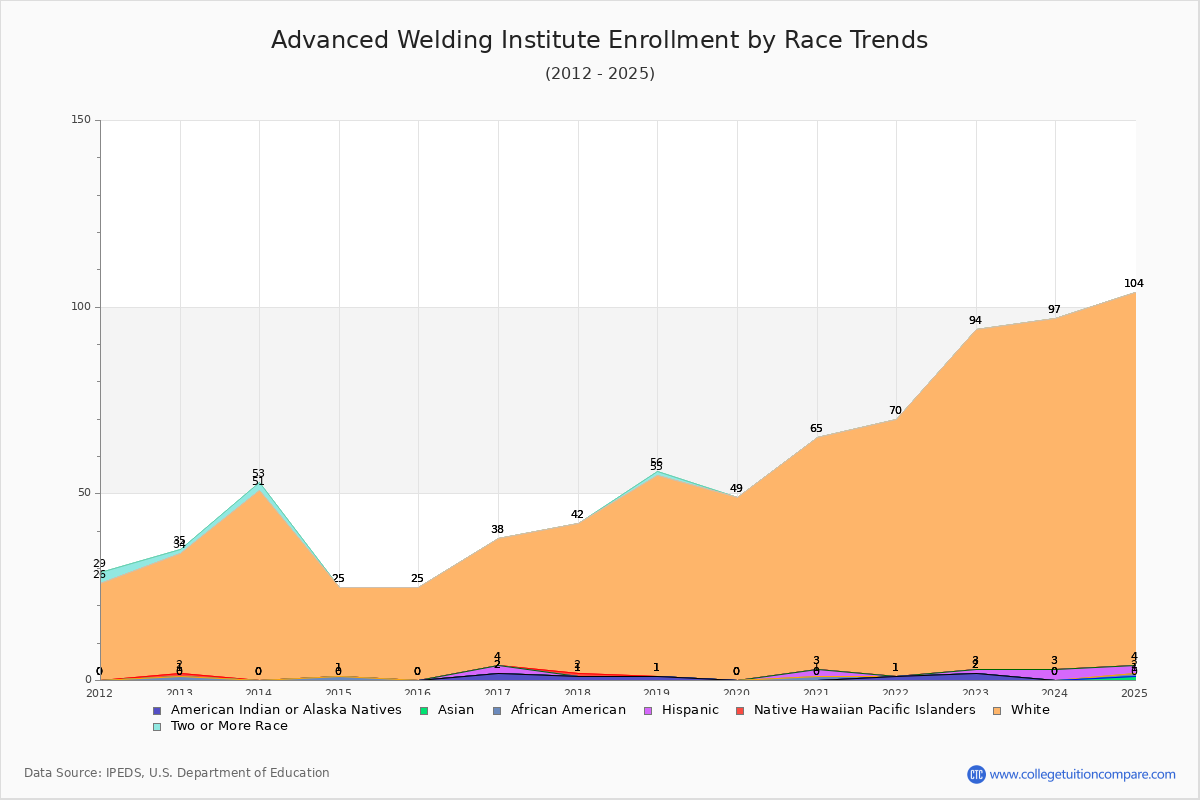Click the 2012 x-axis label

pyautogui.click(x=100, y=693)
